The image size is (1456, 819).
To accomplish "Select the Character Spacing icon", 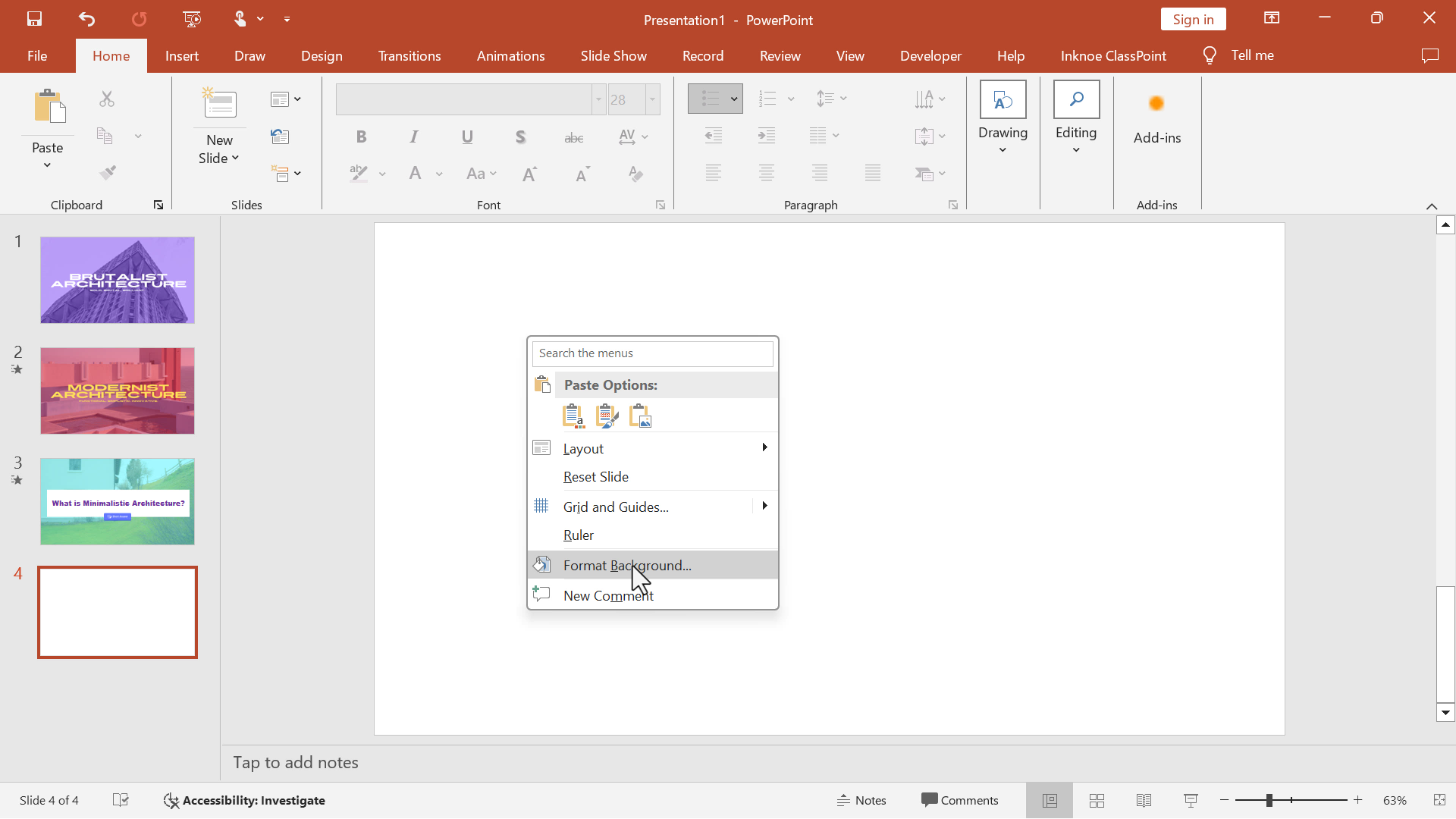I will click(x=627, y=136).
